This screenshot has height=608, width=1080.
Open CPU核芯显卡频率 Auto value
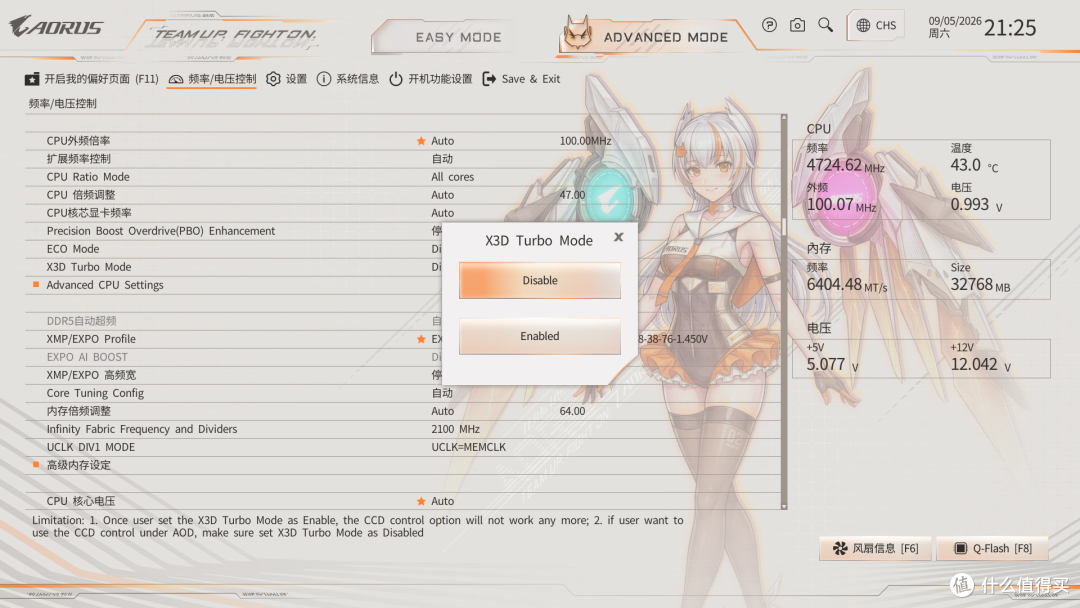click(442, 213)
